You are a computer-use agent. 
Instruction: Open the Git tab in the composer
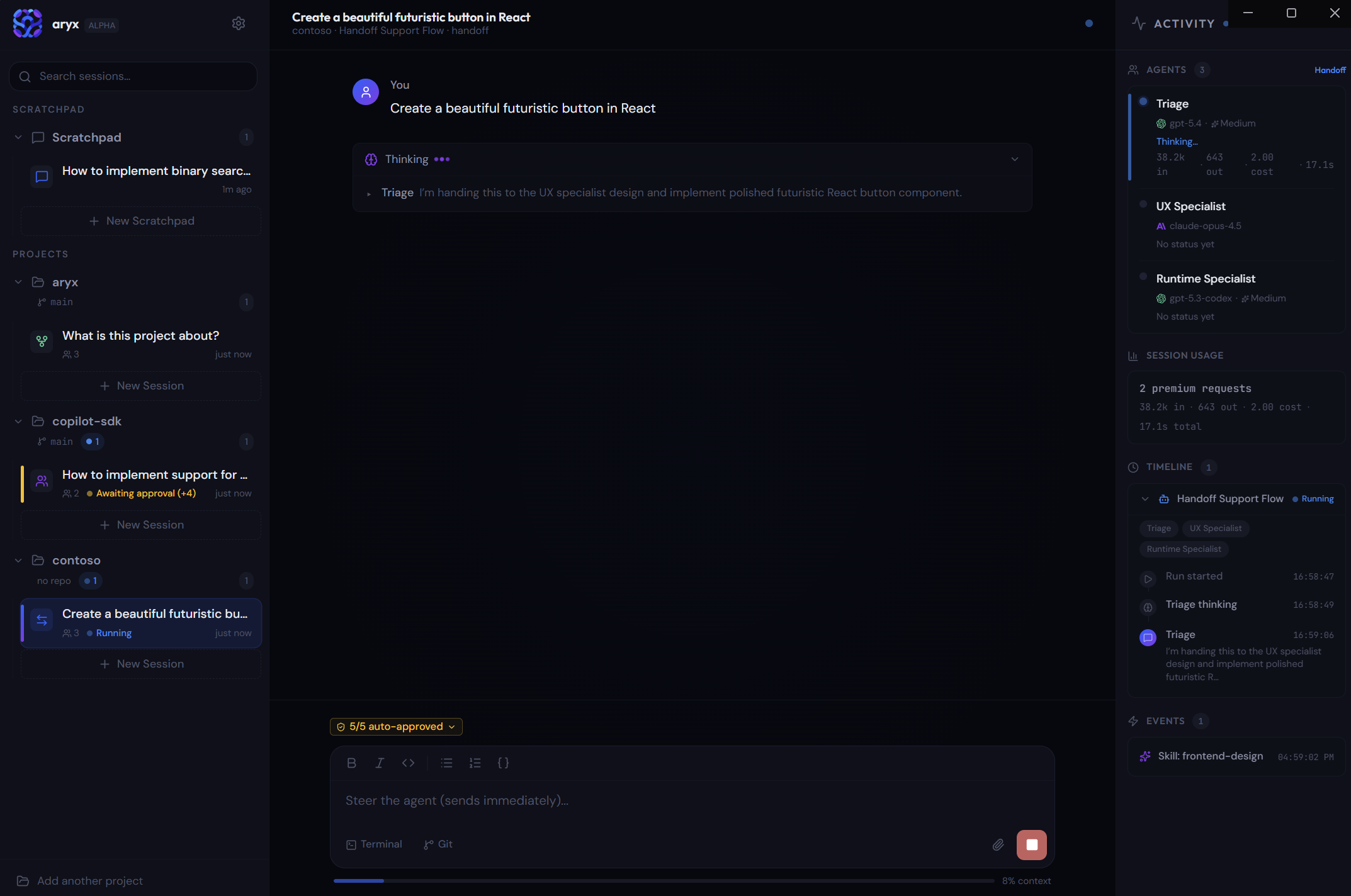pos(438,844)
